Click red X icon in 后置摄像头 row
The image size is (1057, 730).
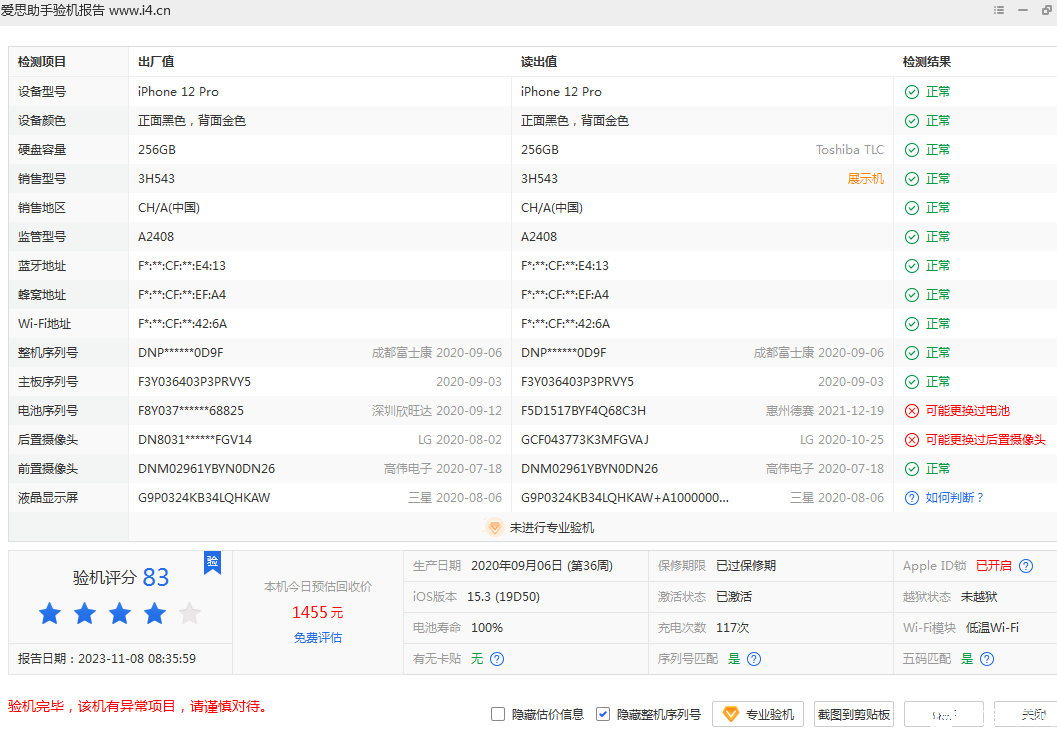(x=911, y=439)
